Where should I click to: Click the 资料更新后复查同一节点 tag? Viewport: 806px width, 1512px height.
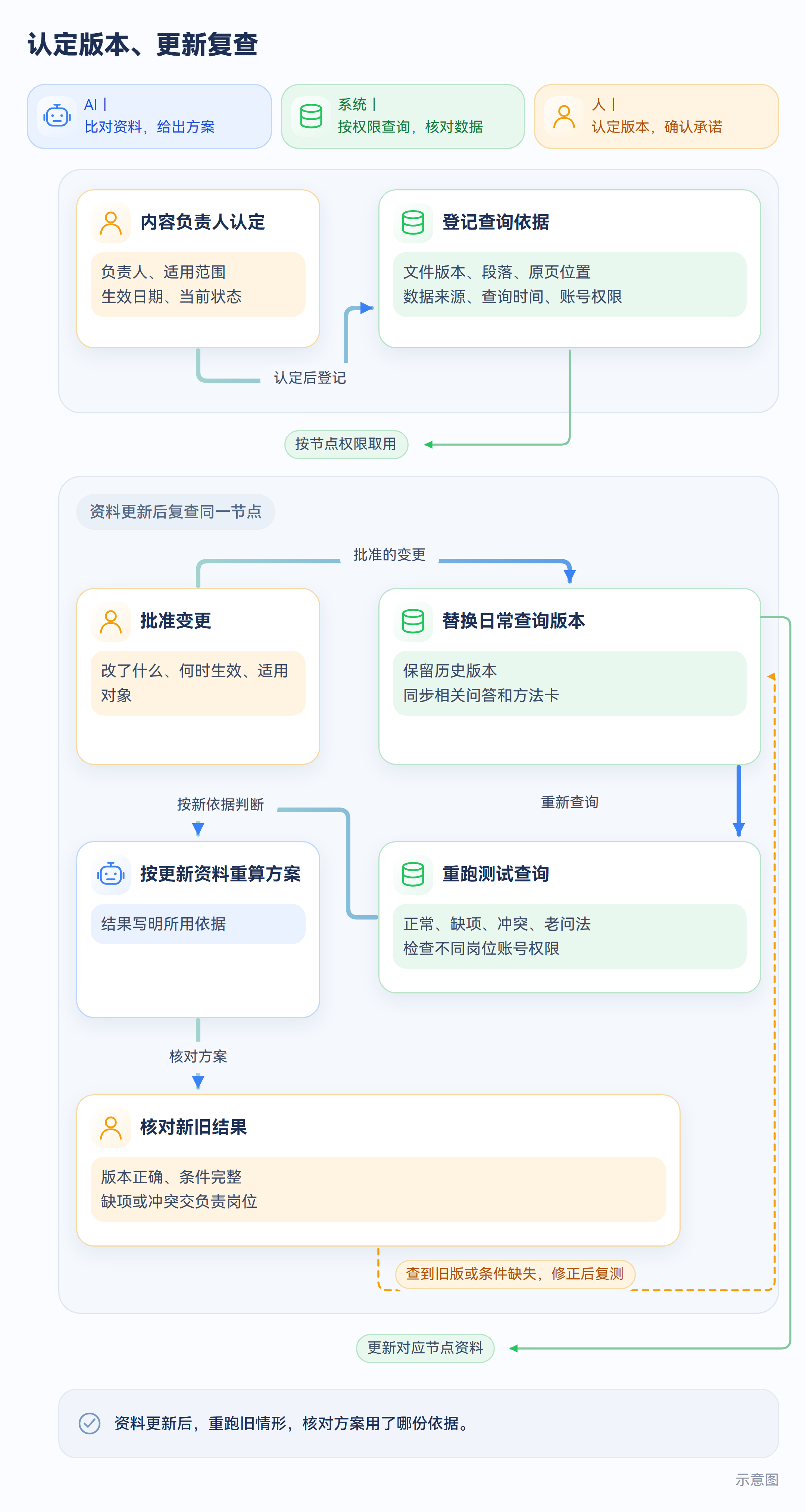(175, 512)
